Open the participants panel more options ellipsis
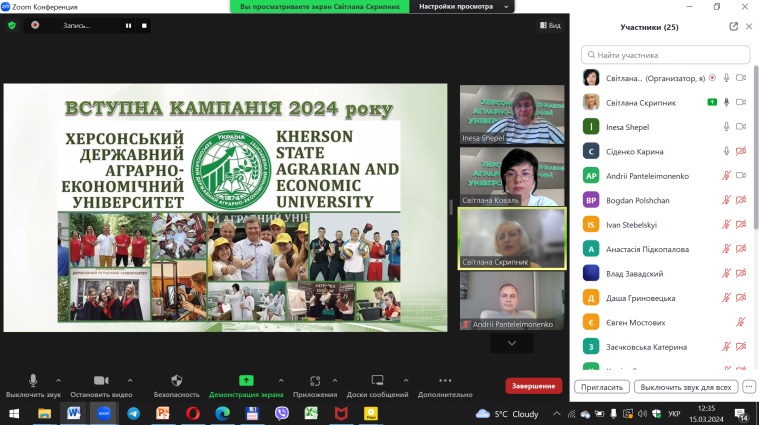This screenshot has width=759, height=425. 749,387
